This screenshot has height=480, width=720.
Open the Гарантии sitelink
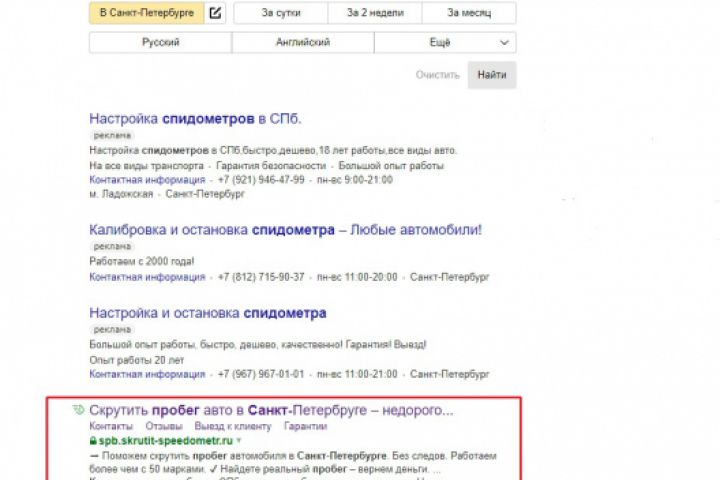click(305, 426)
